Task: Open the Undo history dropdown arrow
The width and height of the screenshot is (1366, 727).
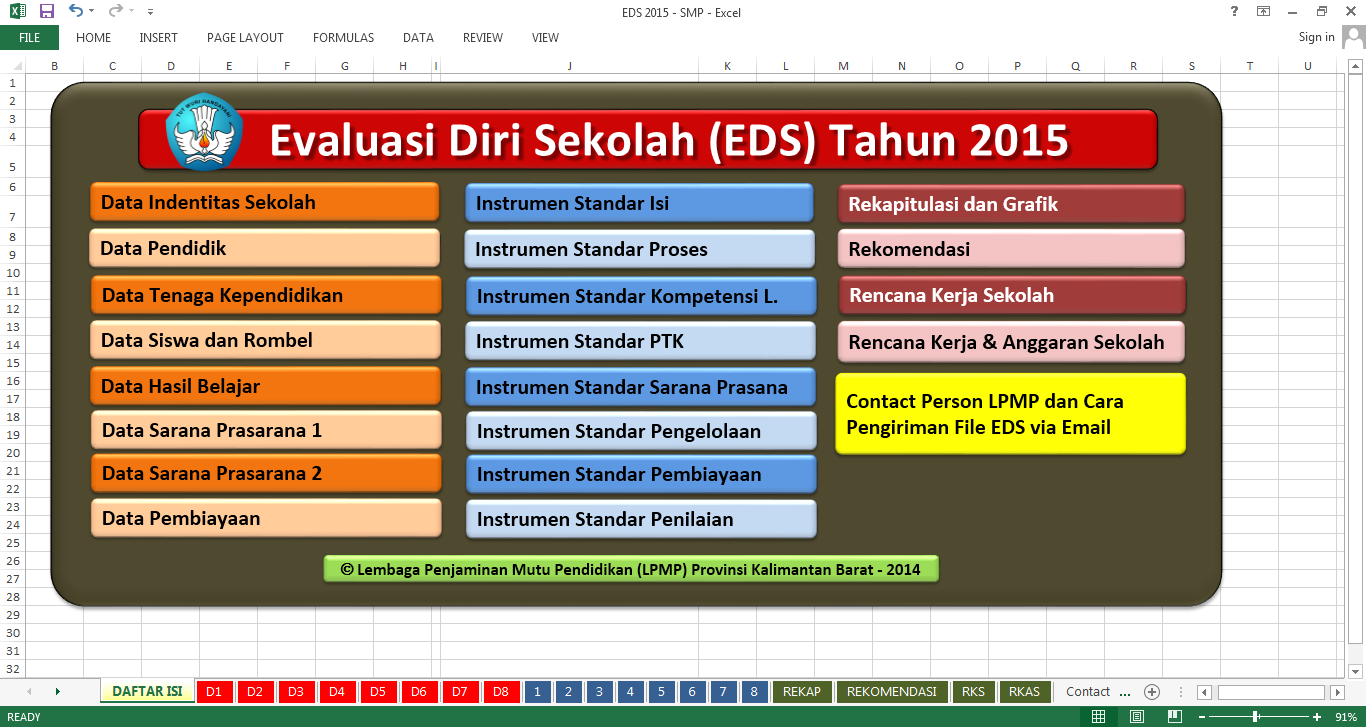Action: (x=91, y=12)
